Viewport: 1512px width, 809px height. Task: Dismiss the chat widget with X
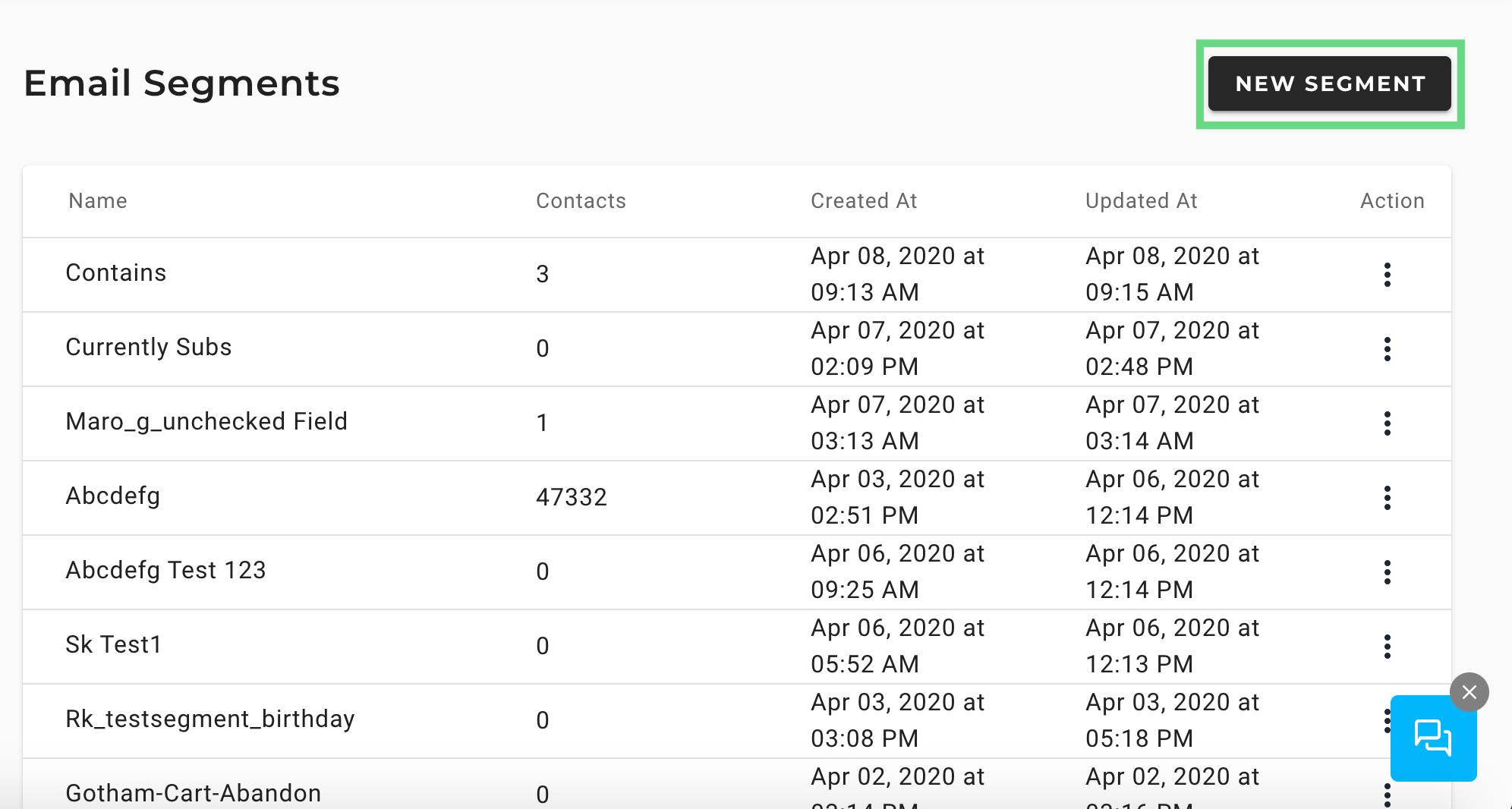coord(1469,692)
